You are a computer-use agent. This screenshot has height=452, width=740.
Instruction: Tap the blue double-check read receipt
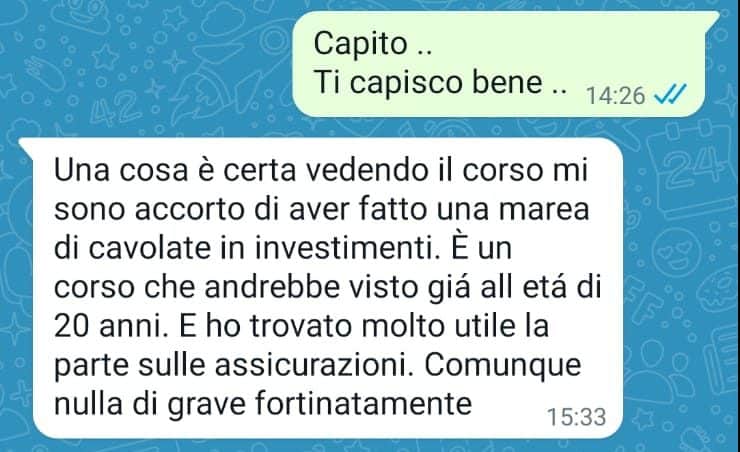click(x=670, y=94)
